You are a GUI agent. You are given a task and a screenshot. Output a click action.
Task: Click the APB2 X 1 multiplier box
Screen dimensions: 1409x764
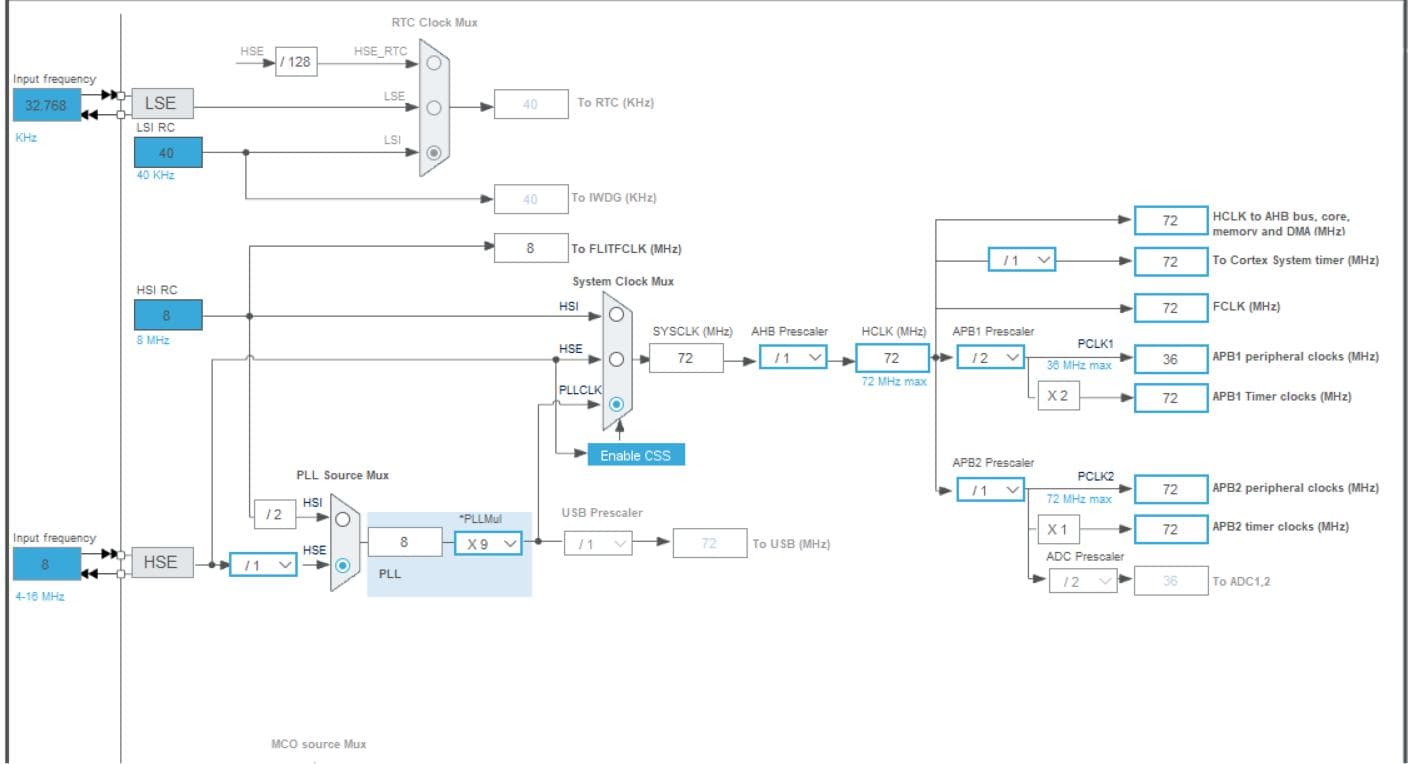1058,529
